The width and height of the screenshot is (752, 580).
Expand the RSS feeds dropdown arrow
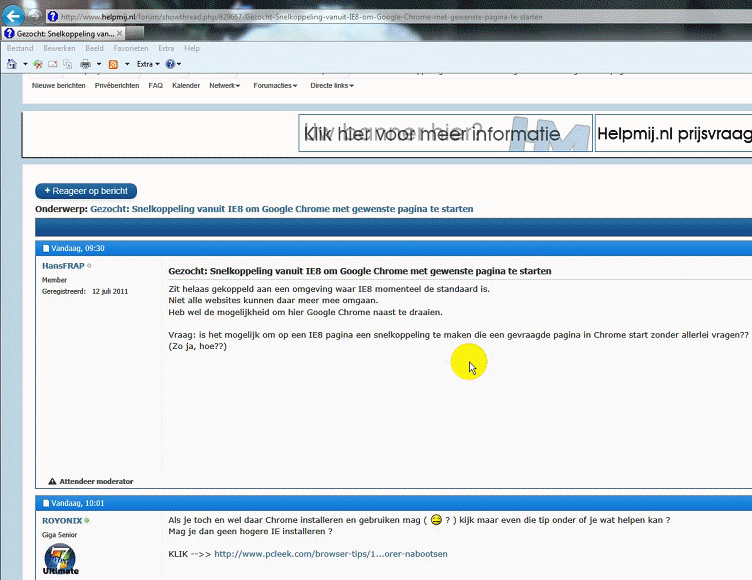click(x=127, y=64)
